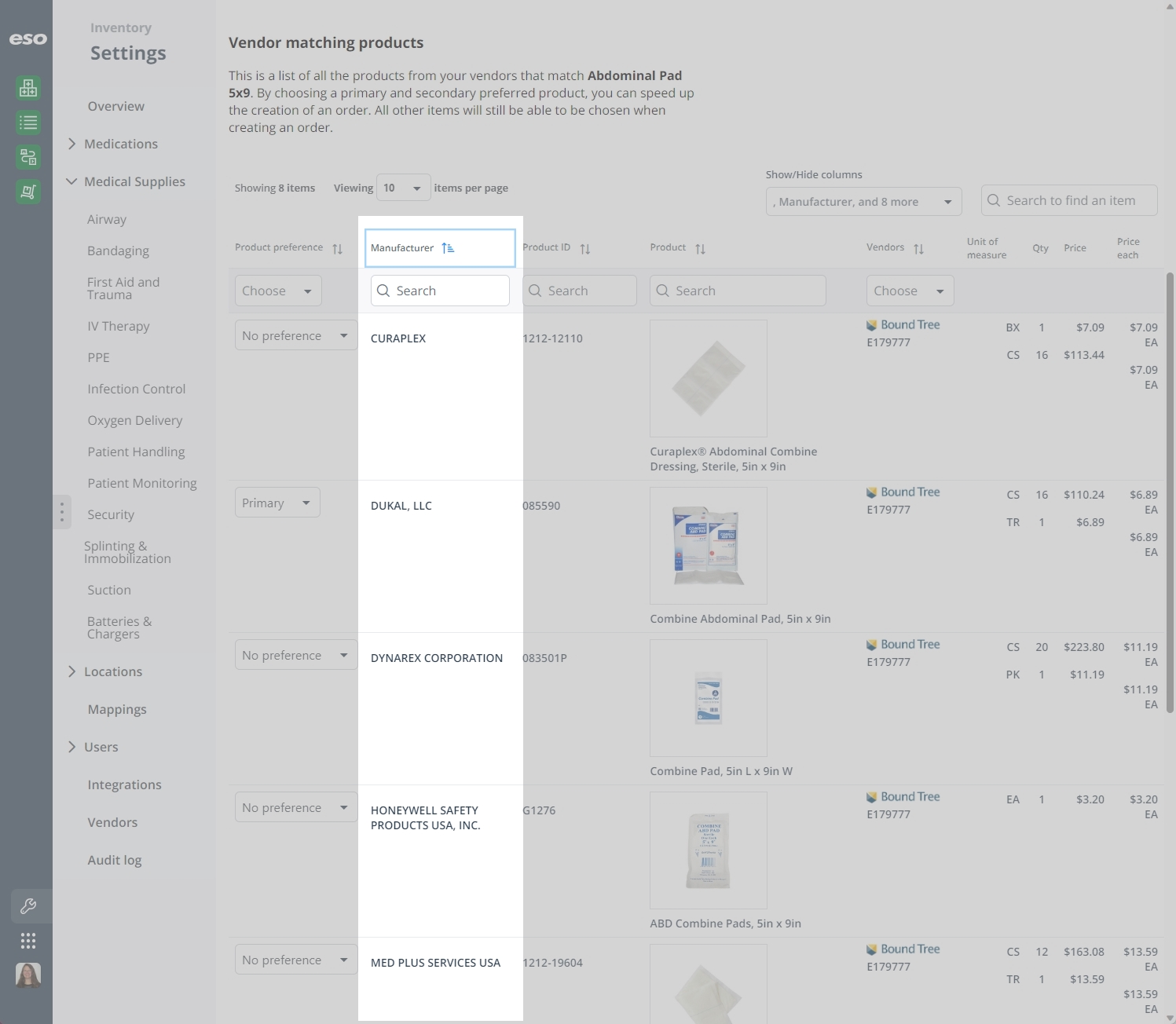Expand the Medications section
This screenshot has height=1024, width=1176.
pos(71,144)
